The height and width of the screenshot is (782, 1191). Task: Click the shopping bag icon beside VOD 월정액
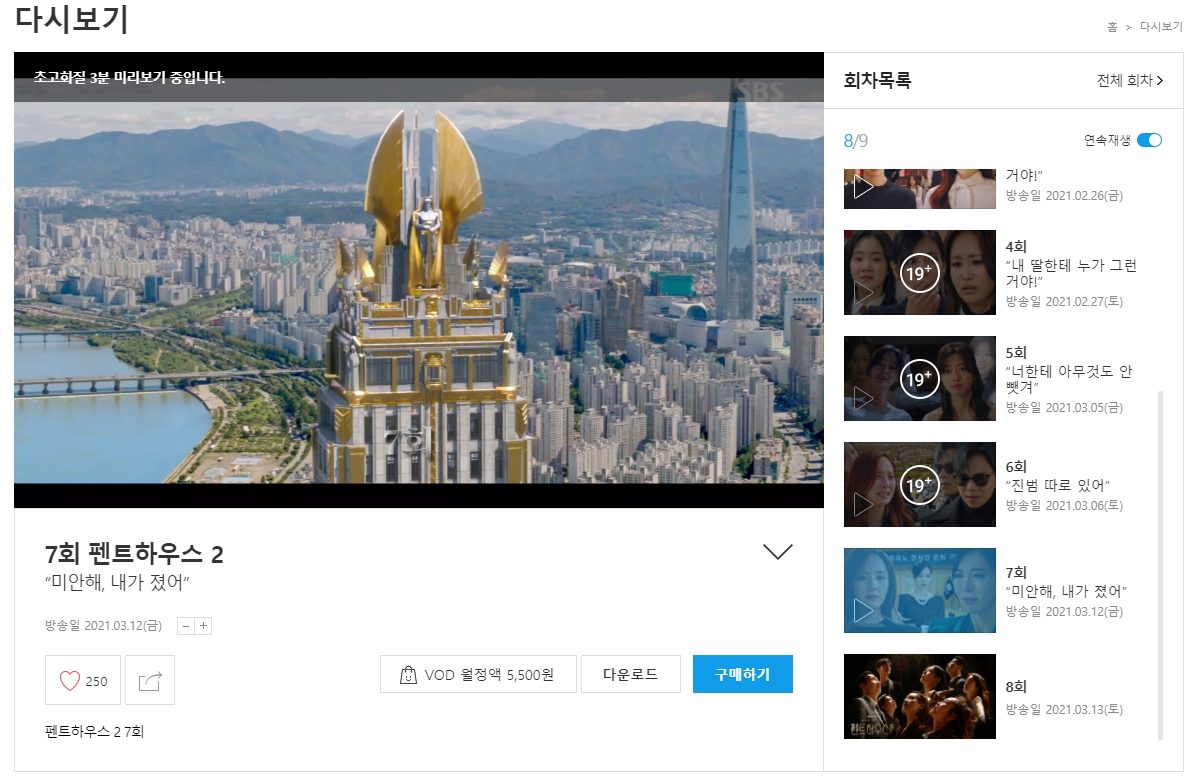point(408,675)
